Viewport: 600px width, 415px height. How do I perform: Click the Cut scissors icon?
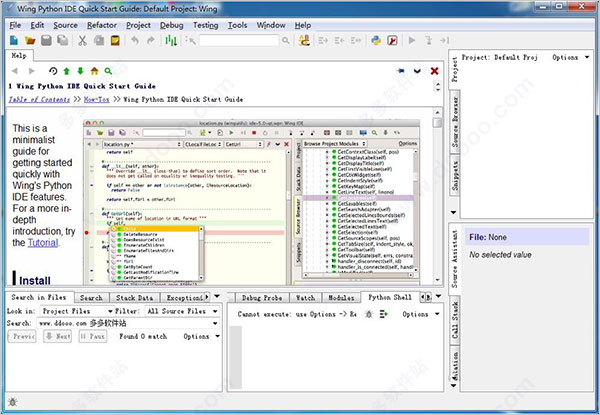[x=82, y=40]
